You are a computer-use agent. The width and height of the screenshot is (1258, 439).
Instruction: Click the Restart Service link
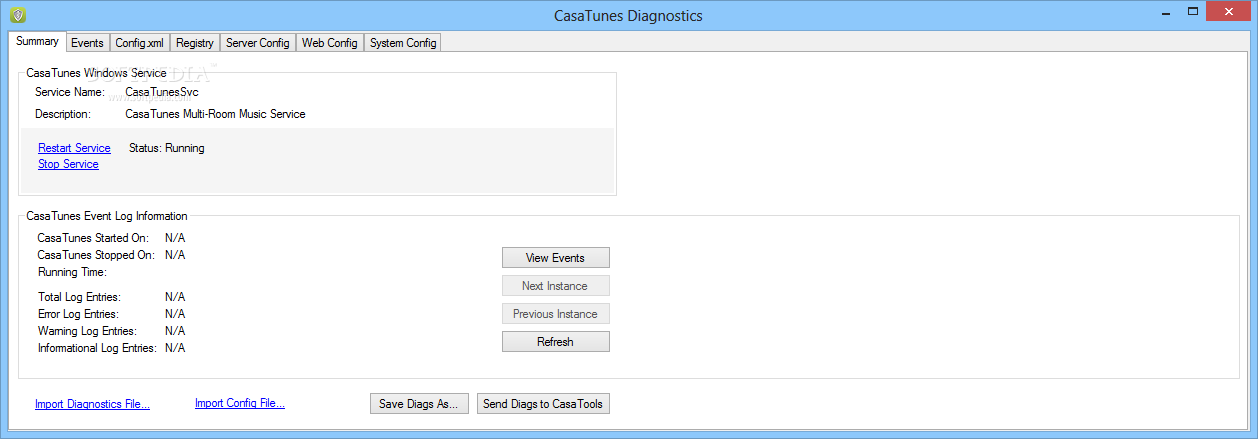pos(74,148)
